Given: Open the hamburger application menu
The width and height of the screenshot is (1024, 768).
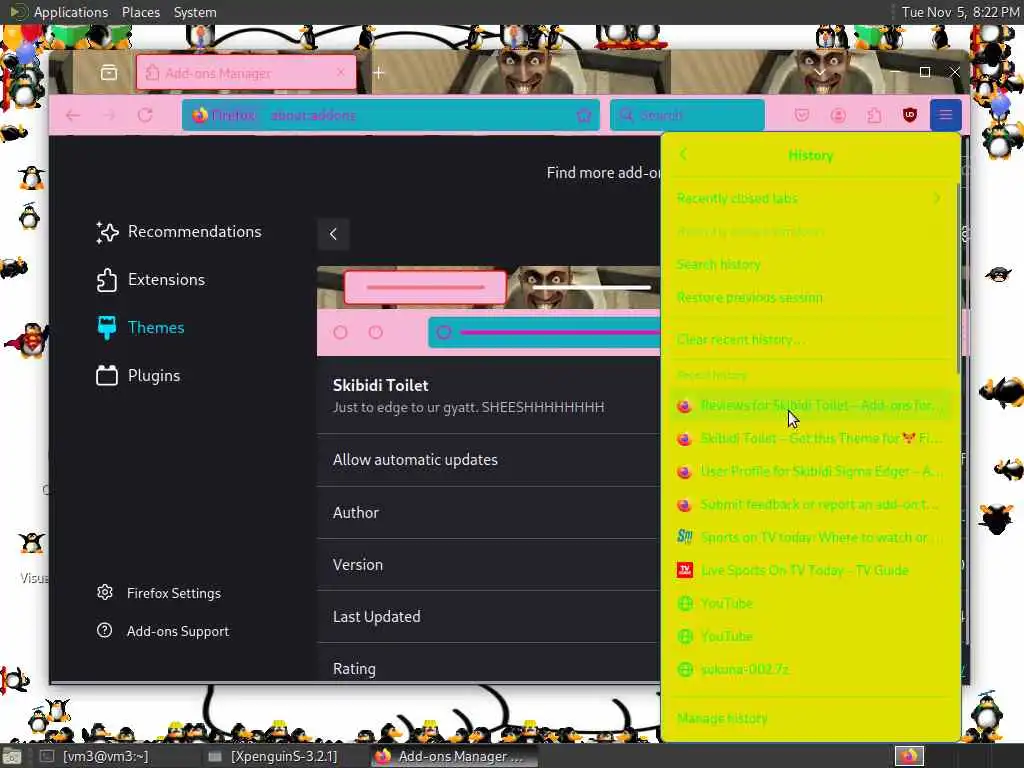Looking at the screenshot, I should click(x=945, y=116).
